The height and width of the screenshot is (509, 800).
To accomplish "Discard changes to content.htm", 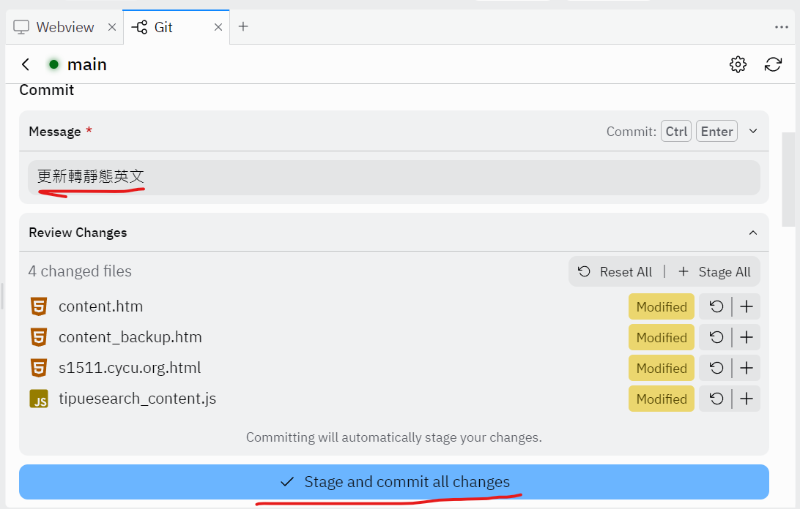I will (x=716, y=307).
